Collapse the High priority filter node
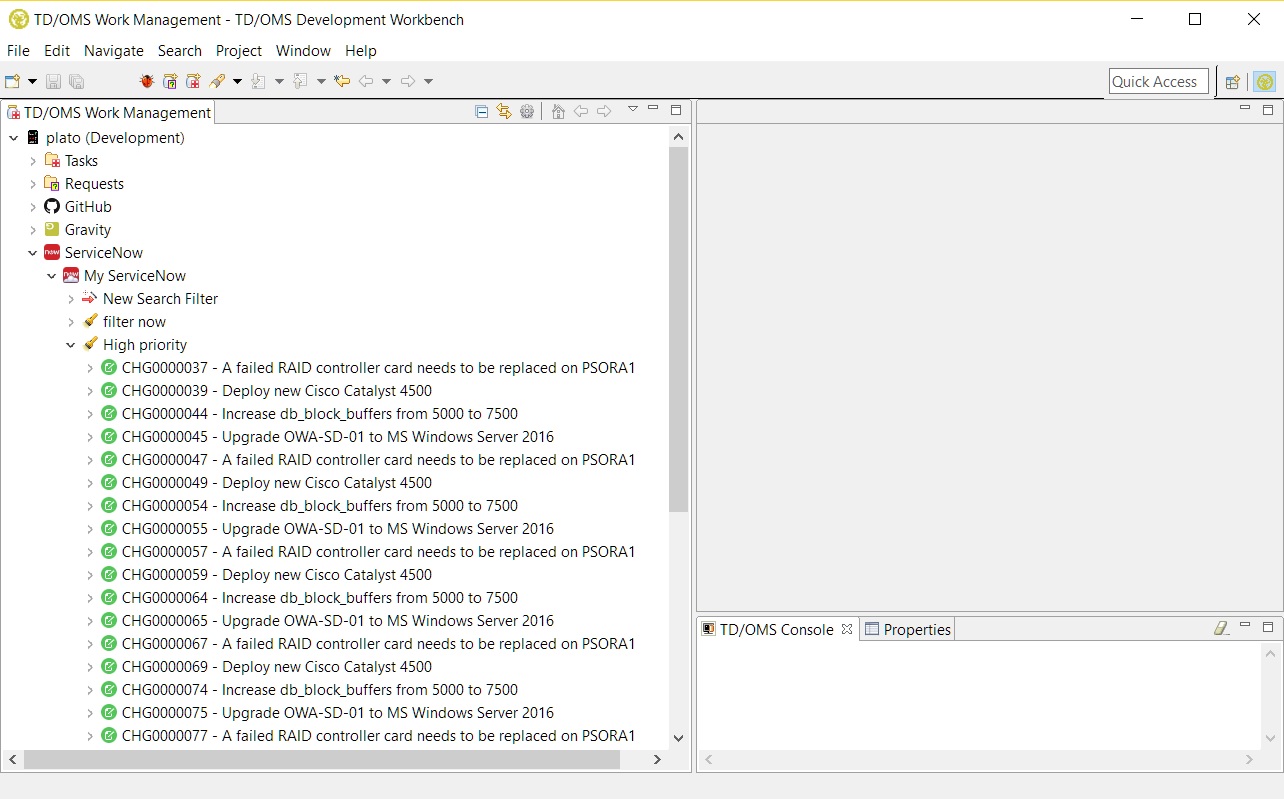 [71, 345]
